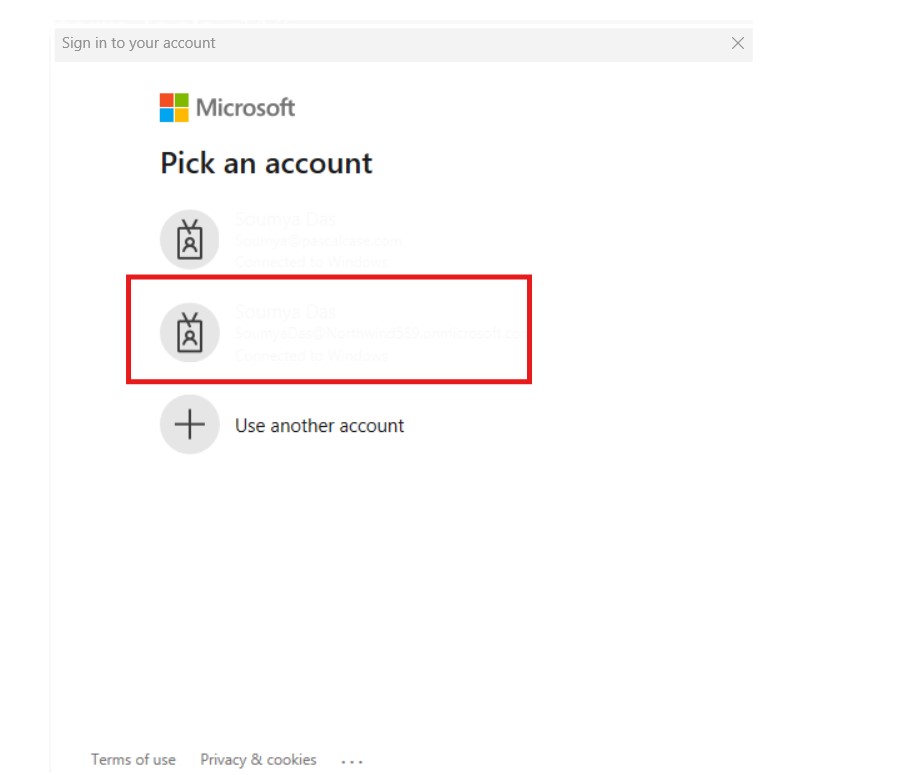Open the Privacy & cookies link
Screen dimensions: 911x775
(258, 760)
